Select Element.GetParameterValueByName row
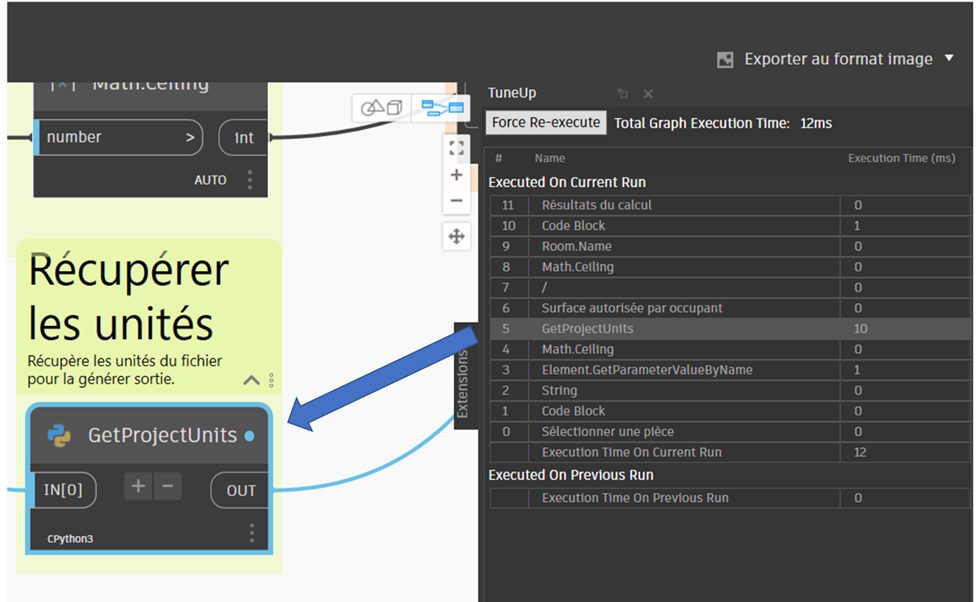This screenshot has height=602, width=980. [729, 370]
